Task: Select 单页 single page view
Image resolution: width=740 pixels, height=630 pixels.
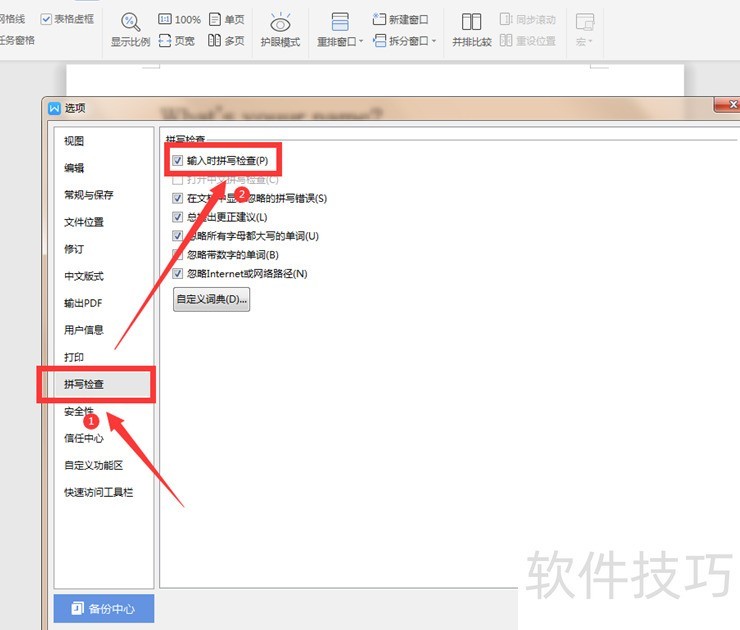Action: pos(227,19)
